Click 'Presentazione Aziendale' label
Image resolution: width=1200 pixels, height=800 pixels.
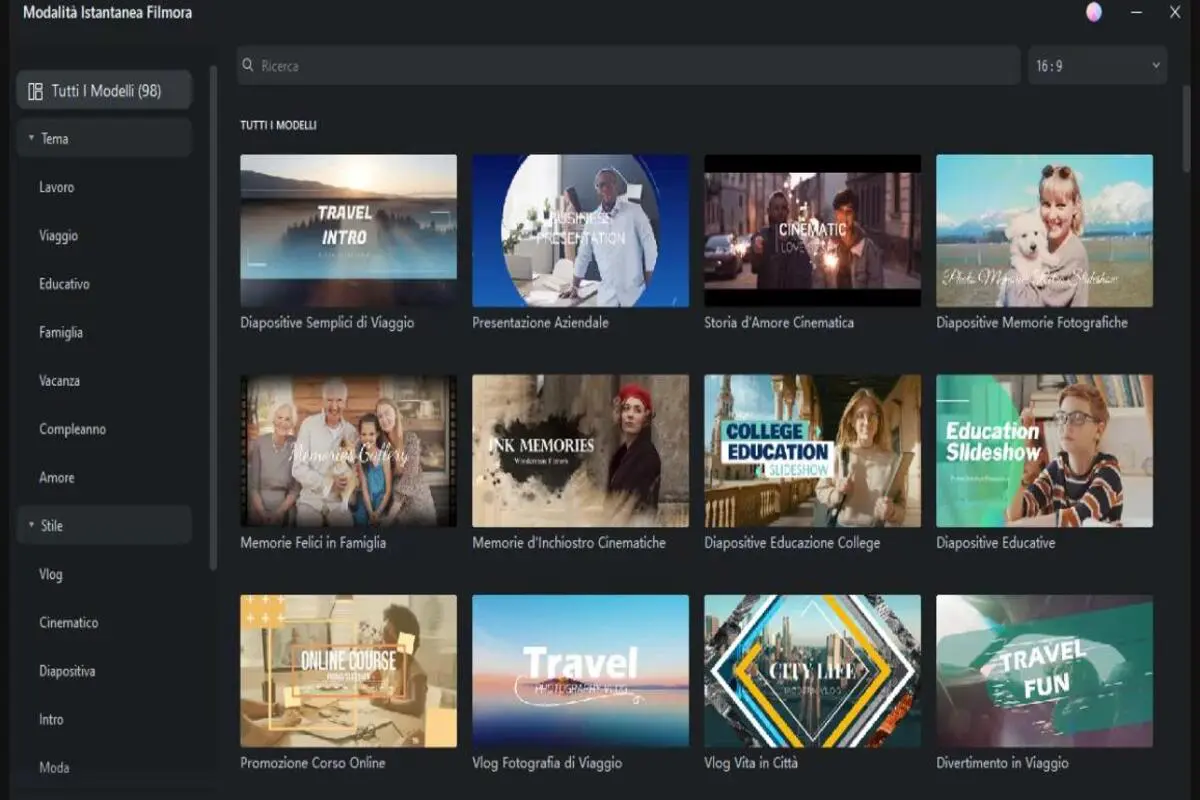(x=540, y=323)
